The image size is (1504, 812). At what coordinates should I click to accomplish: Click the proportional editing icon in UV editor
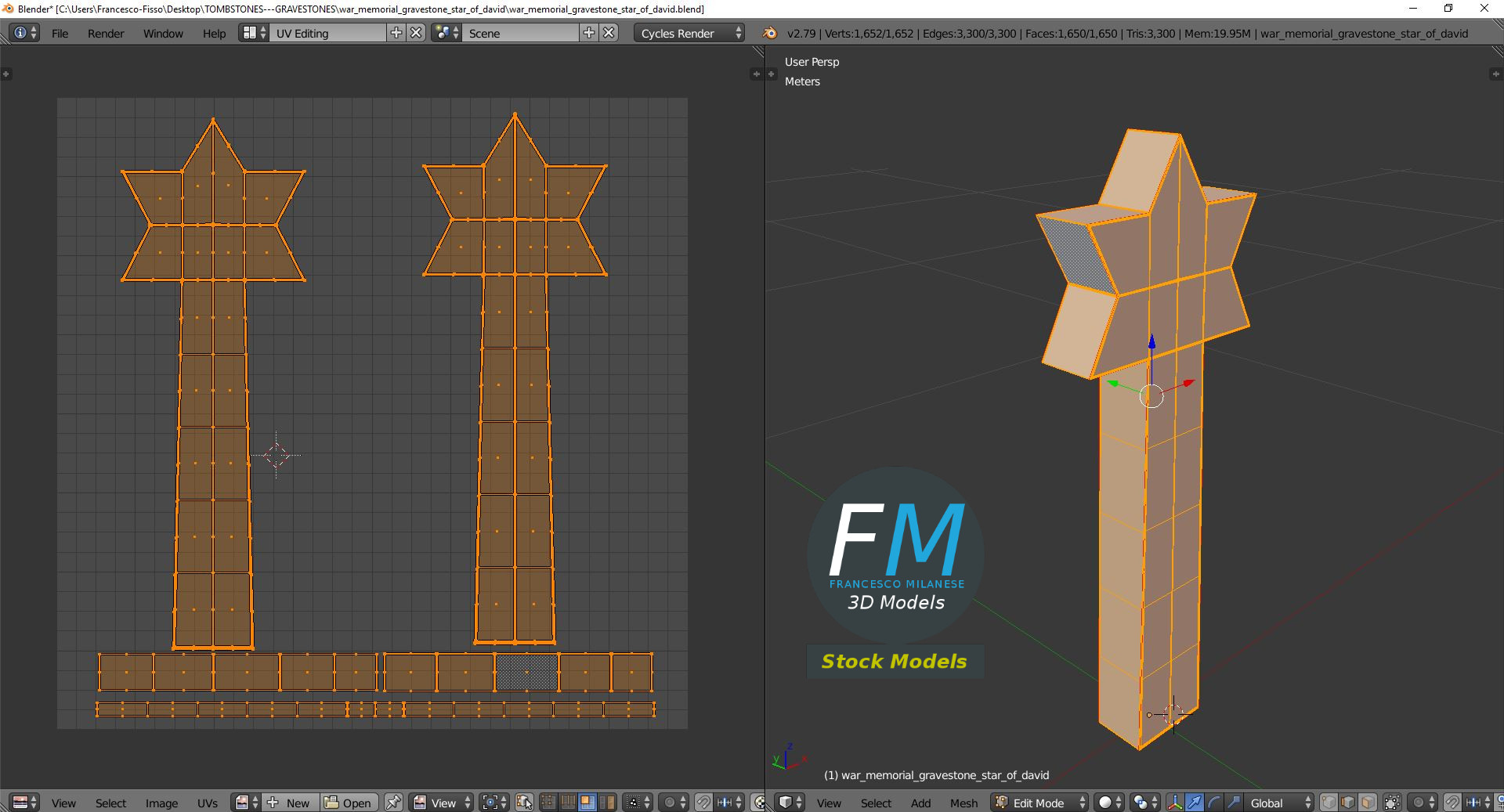671,801
